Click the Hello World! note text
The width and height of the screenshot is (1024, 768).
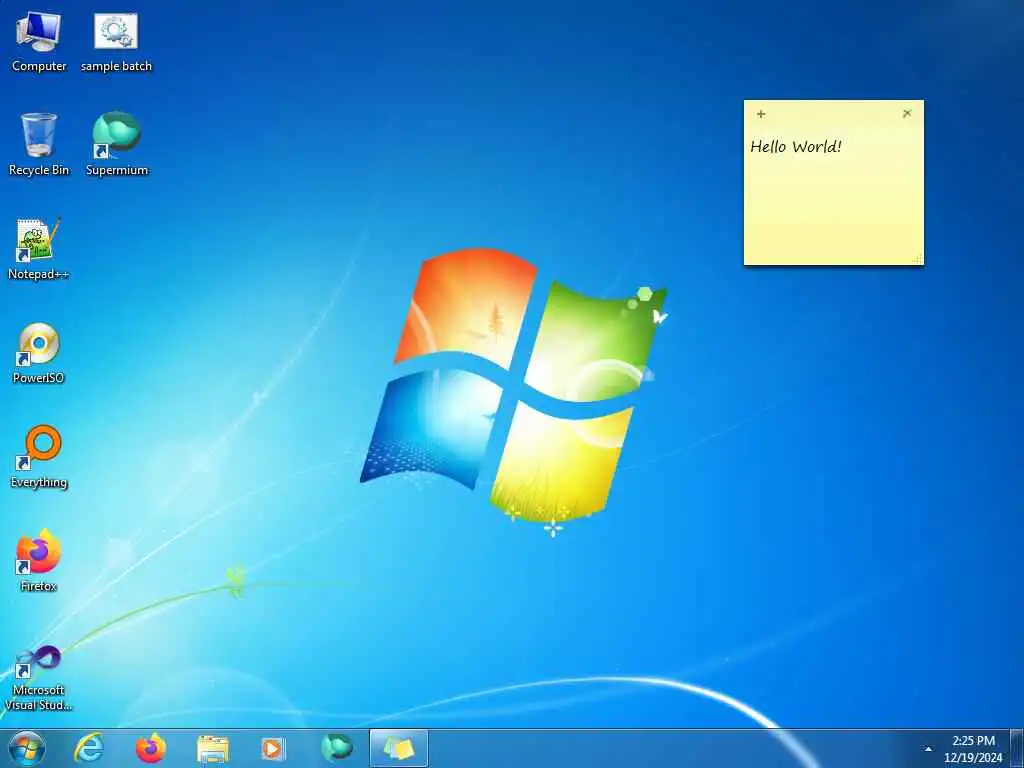click(x=796, y=146)
